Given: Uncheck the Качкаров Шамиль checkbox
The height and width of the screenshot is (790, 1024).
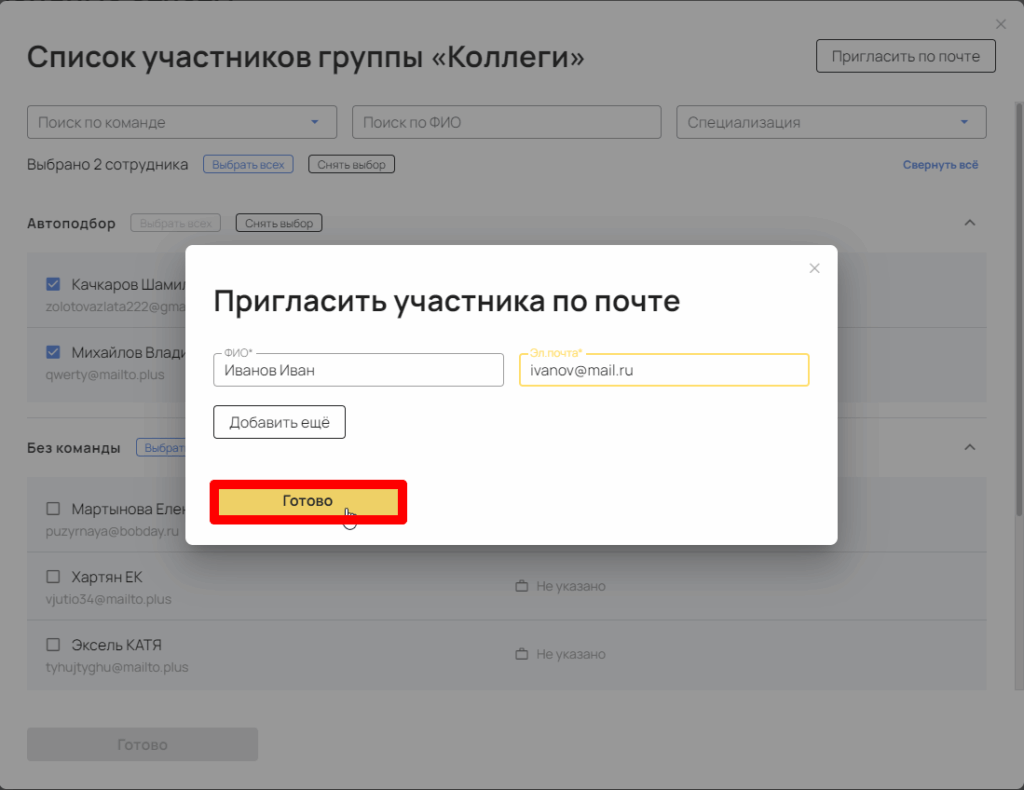Looking at the screenshot, I should [54, 284].
